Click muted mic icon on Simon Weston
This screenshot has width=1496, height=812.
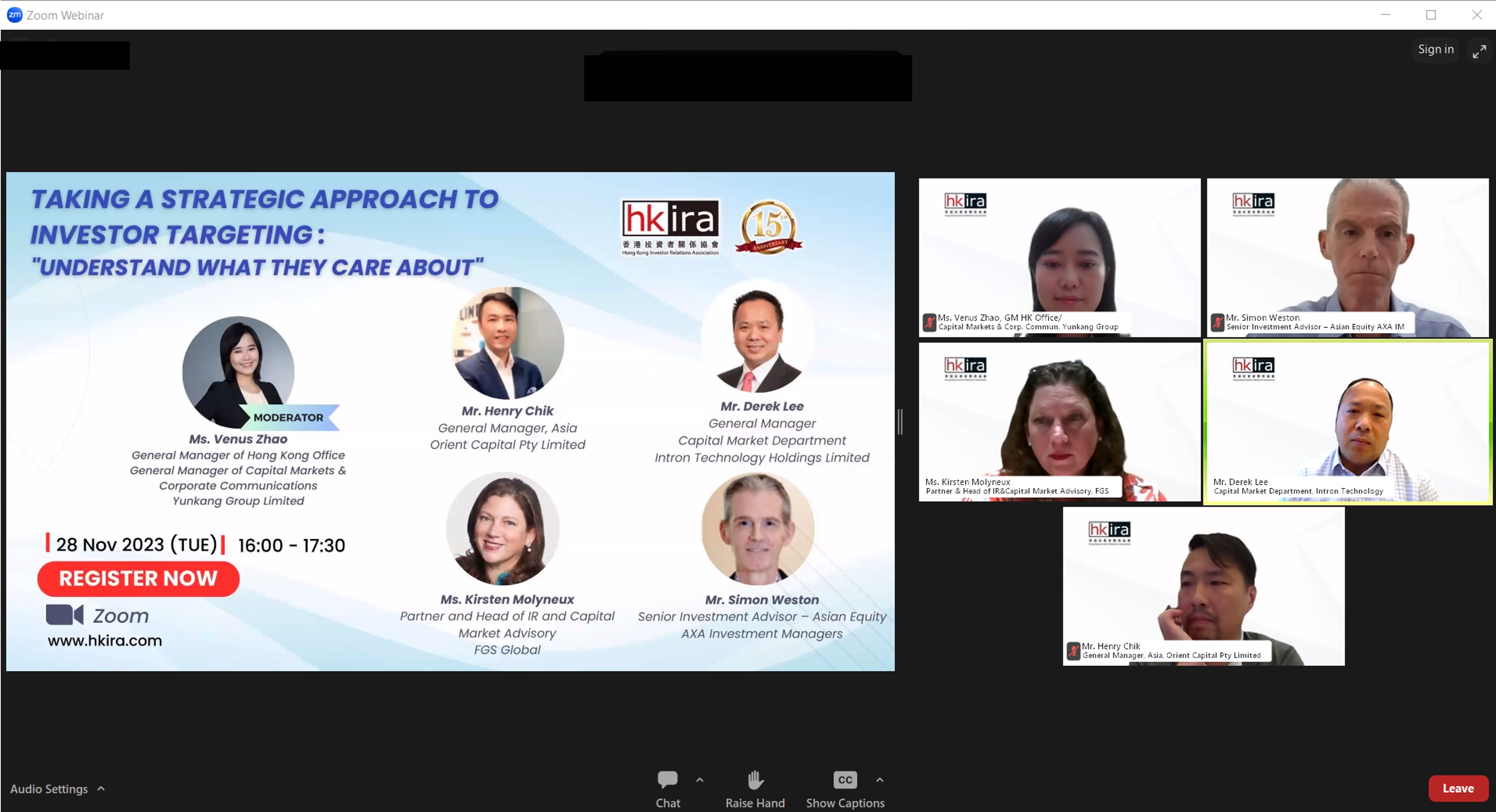[1217, 322]
